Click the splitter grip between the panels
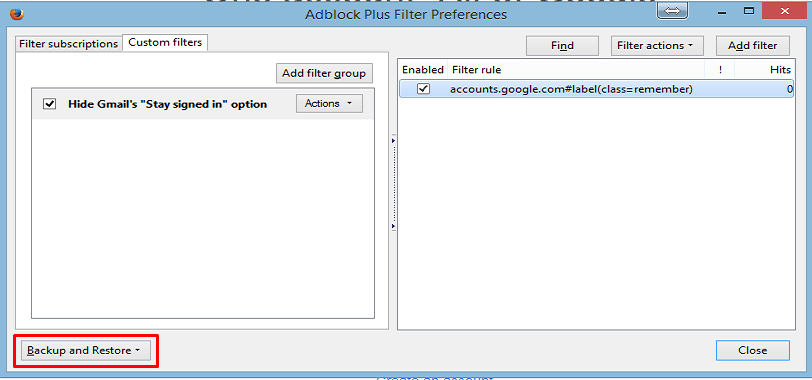Screen dimensions: 812x380 tap(393, 183)
